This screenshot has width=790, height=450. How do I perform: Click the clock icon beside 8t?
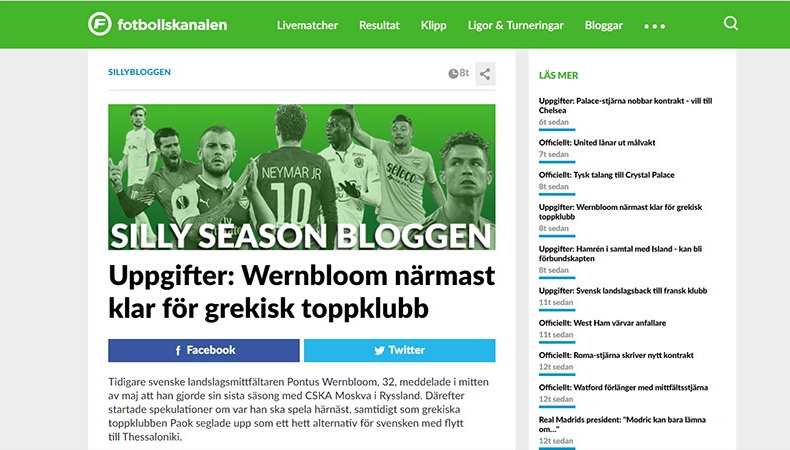(453, 74)
